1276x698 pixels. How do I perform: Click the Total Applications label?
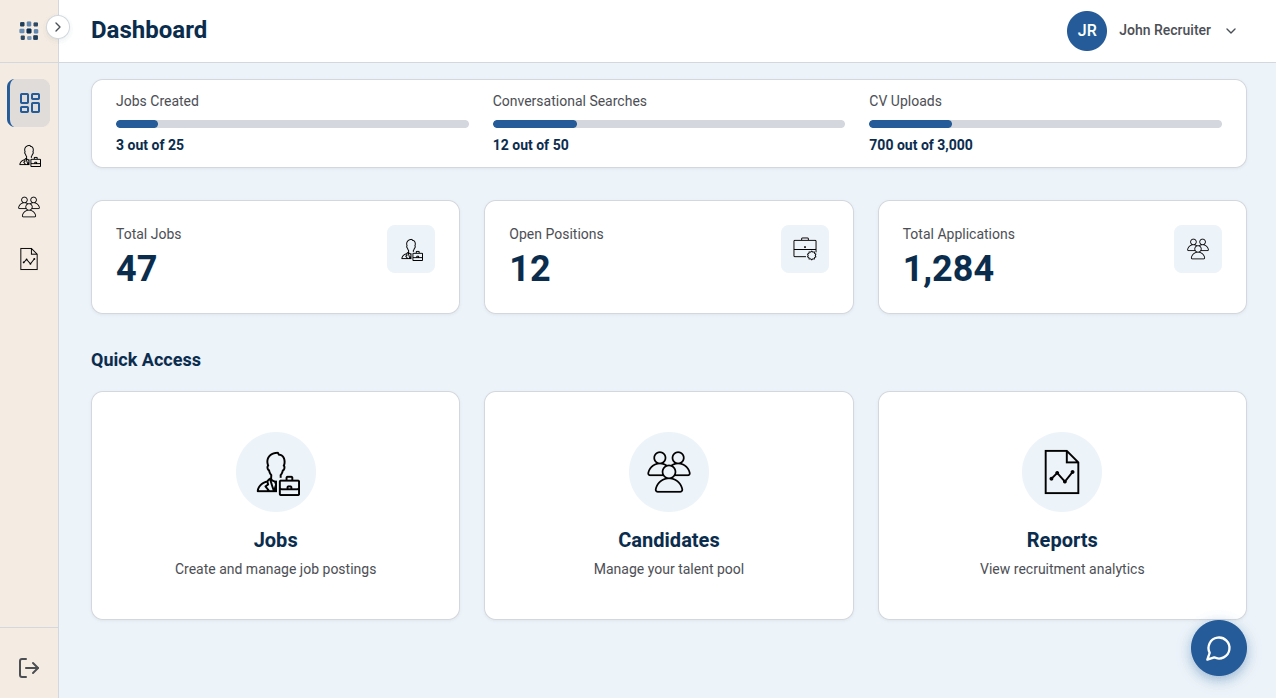[x=959, y=234]
